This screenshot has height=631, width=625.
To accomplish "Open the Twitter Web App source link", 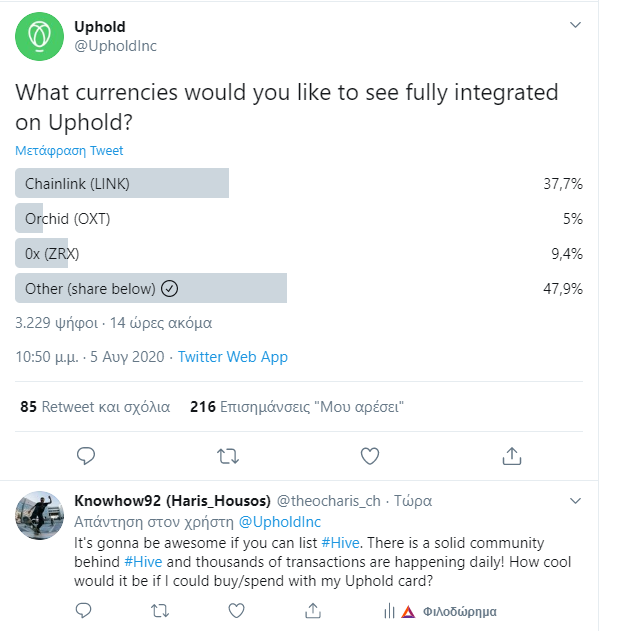I will pyautogui.click(x=233, y=357).
